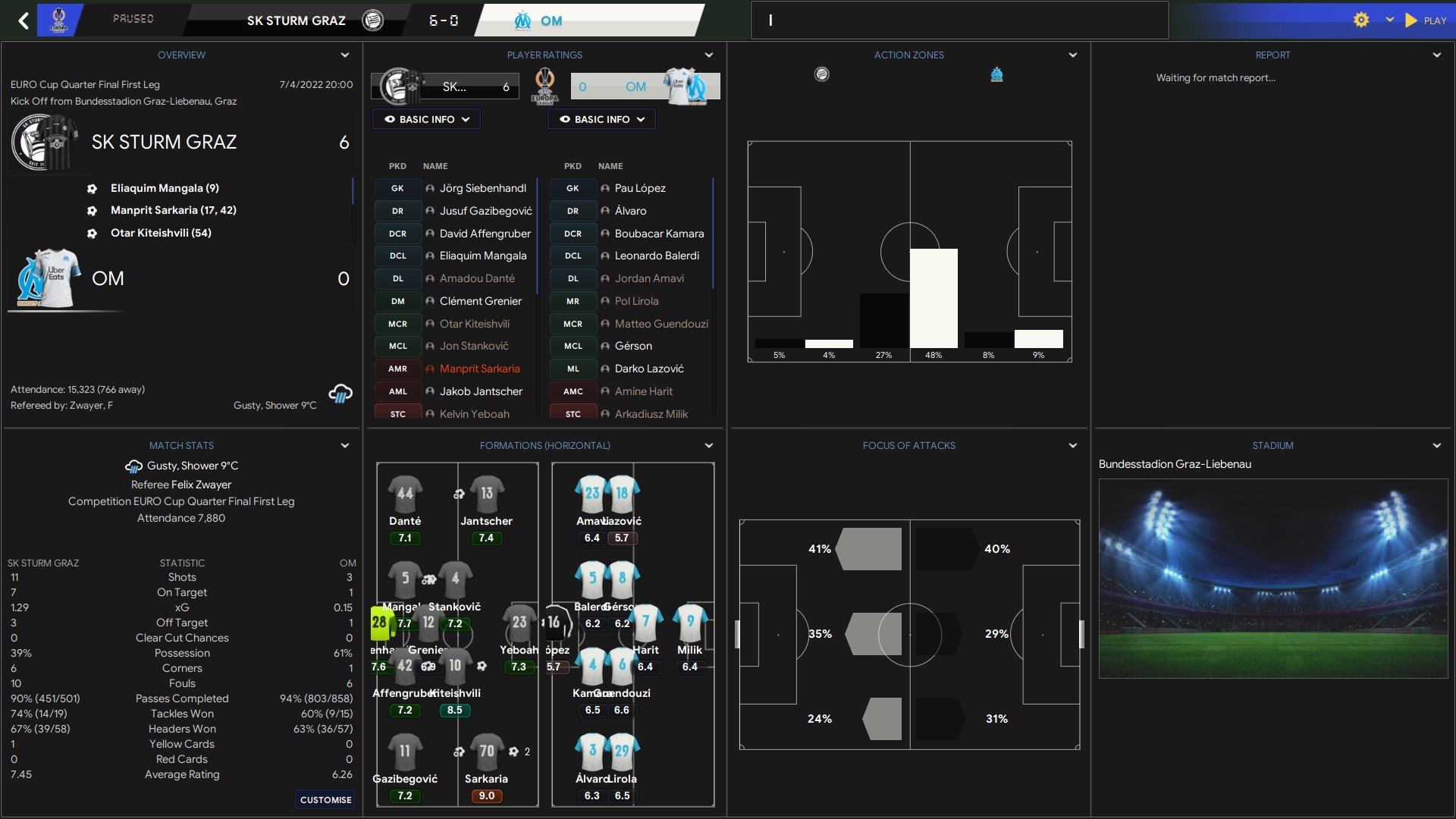Open the SK team score button in ratings
The width and height of the screenshot is (1456, 819).
pos(446,86)
